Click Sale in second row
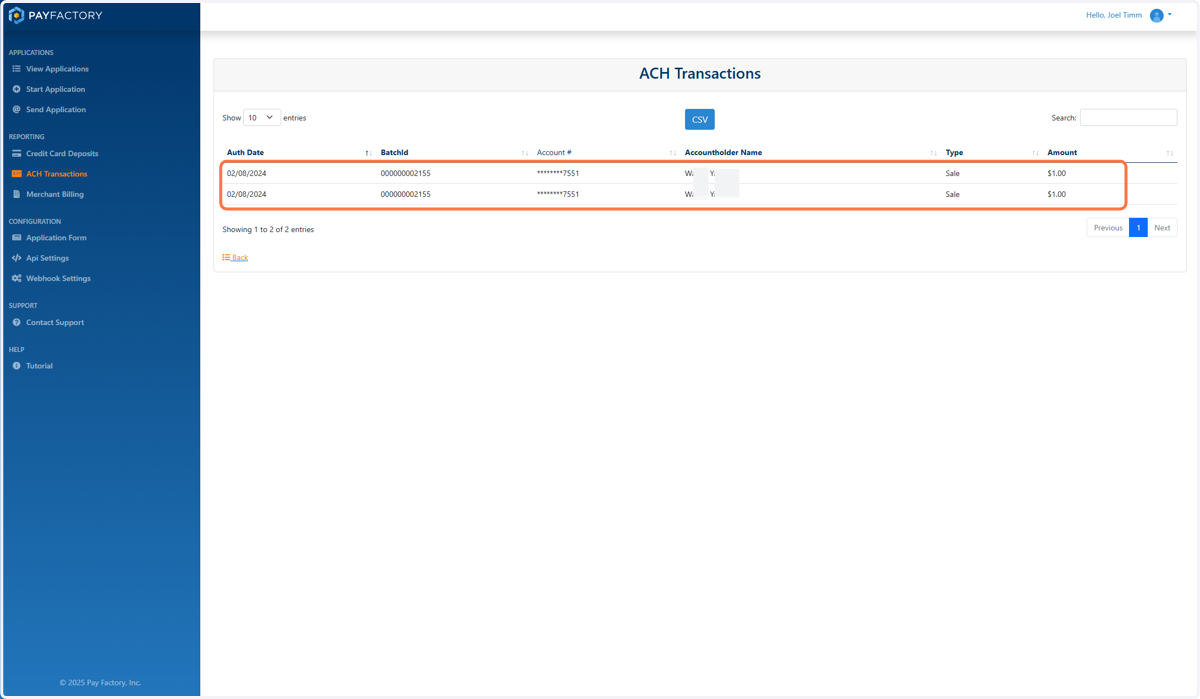 coord(952,194)
